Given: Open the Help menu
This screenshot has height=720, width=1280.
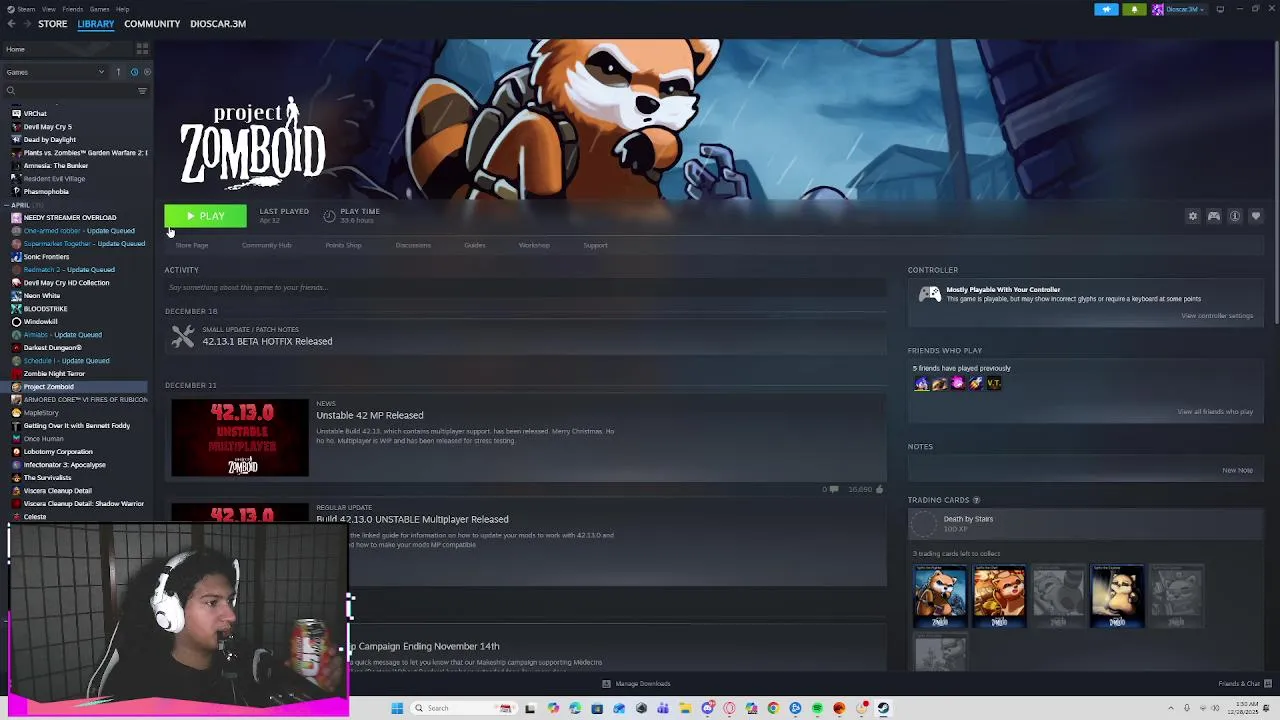Looking at the screenshot, I should tap(122, 9).
